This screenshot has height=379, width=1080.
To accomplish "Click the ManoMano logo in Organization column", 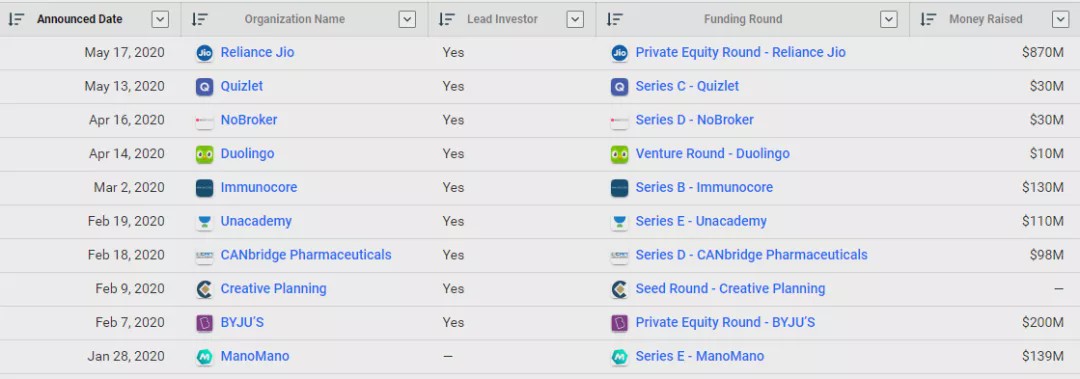I will coord(205,357).
